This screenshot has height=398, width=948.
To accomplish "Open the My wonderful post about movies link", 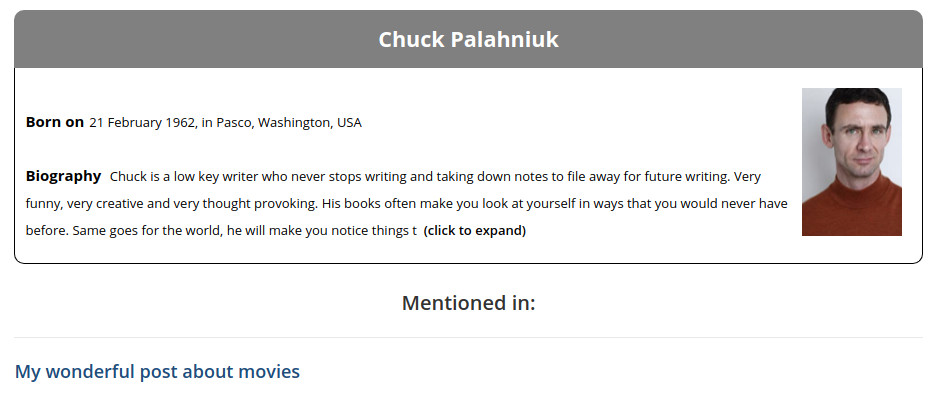I will (157, 371).
